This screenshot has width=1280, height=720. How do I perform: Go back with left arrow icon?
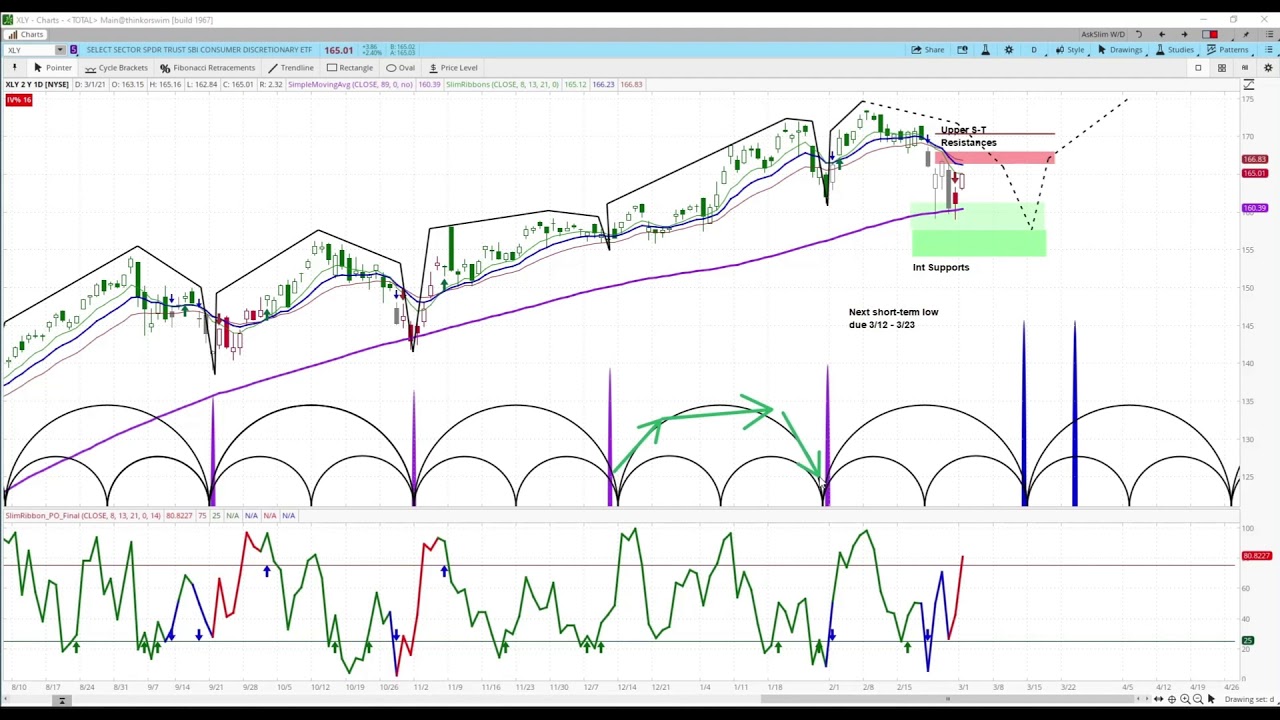[1161, 34]
